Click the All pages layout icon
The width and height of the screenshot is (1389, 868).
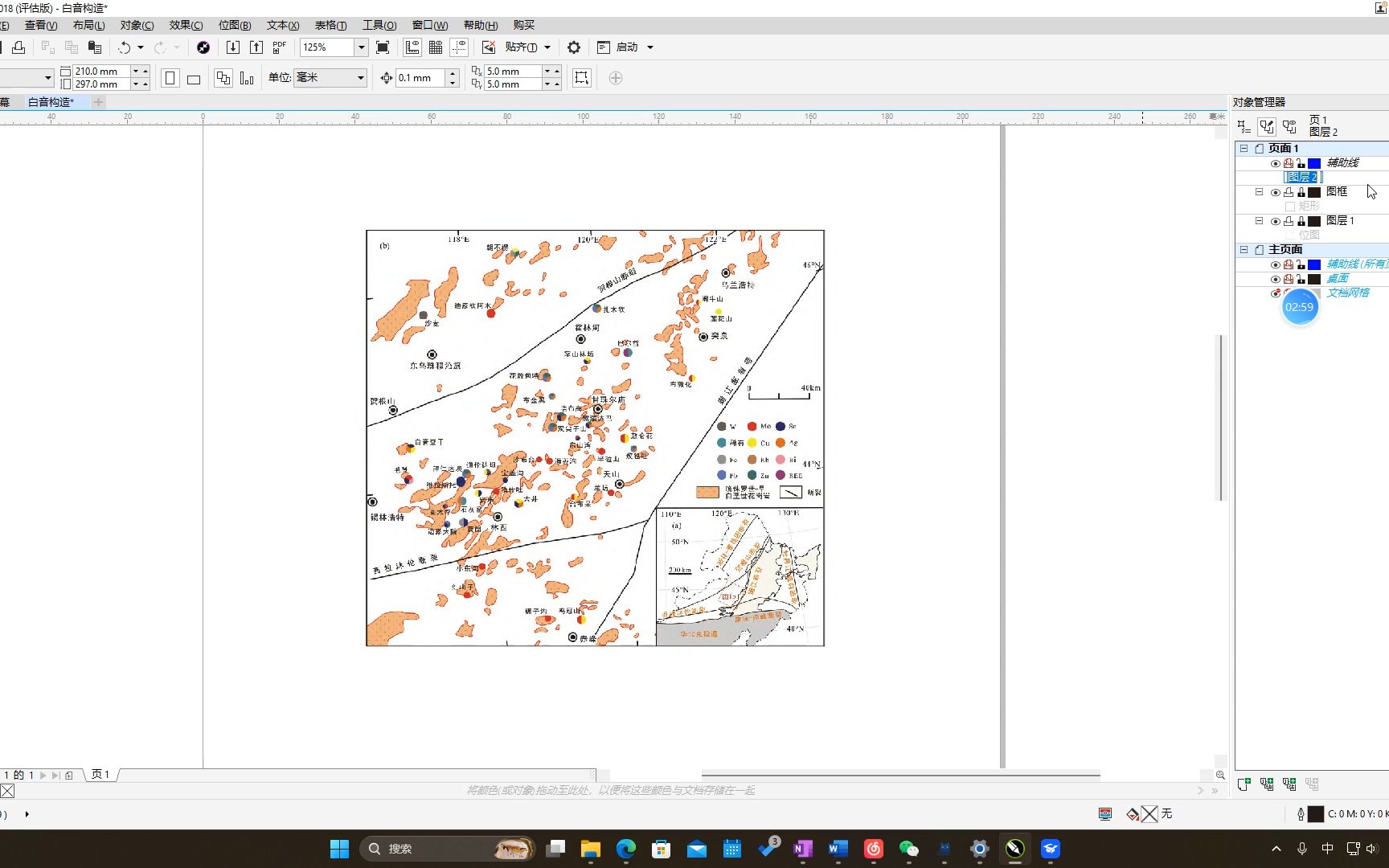pyautogui.click(x=223, y=78)
